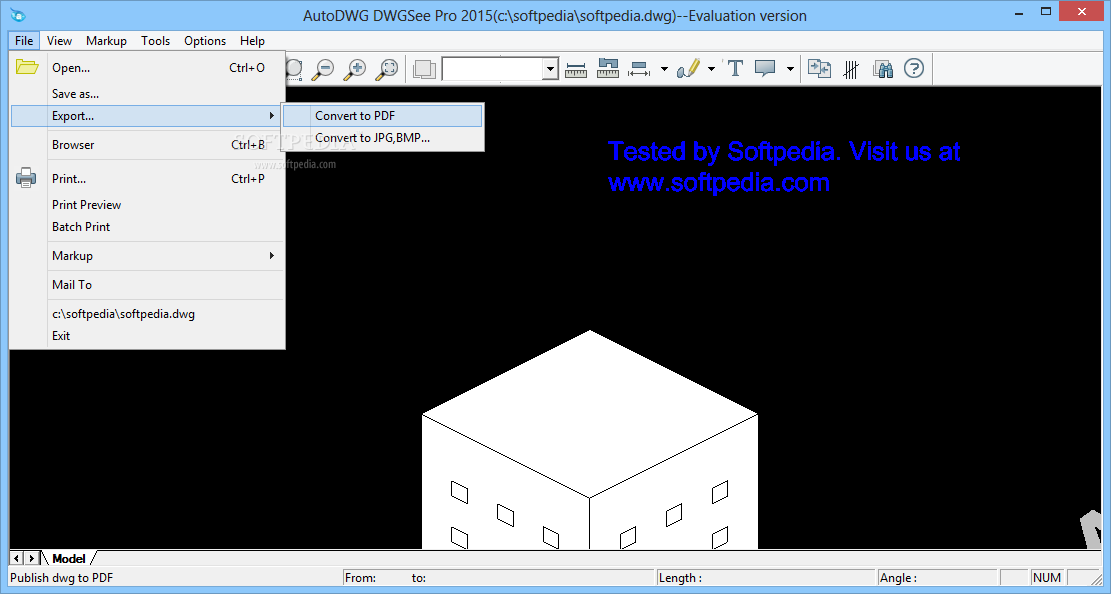Image resolution: width=1111 pixels, height=594 pixels.
Task: Click the zoom in magnifier icon
Action: 355,69
